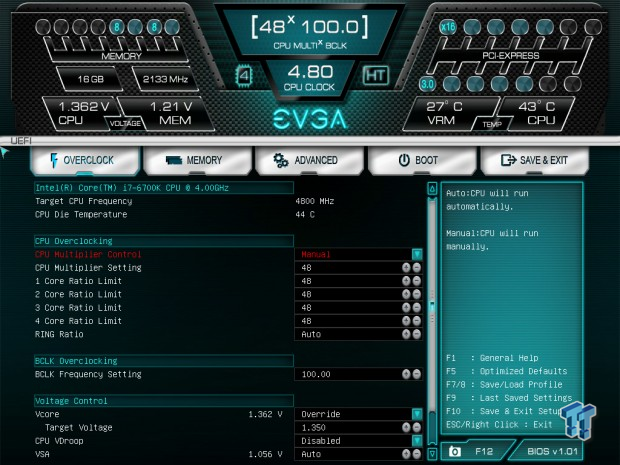620x465 pixels.
Task: Open the OVERCLOCK tab
Action: pos(85,161)
